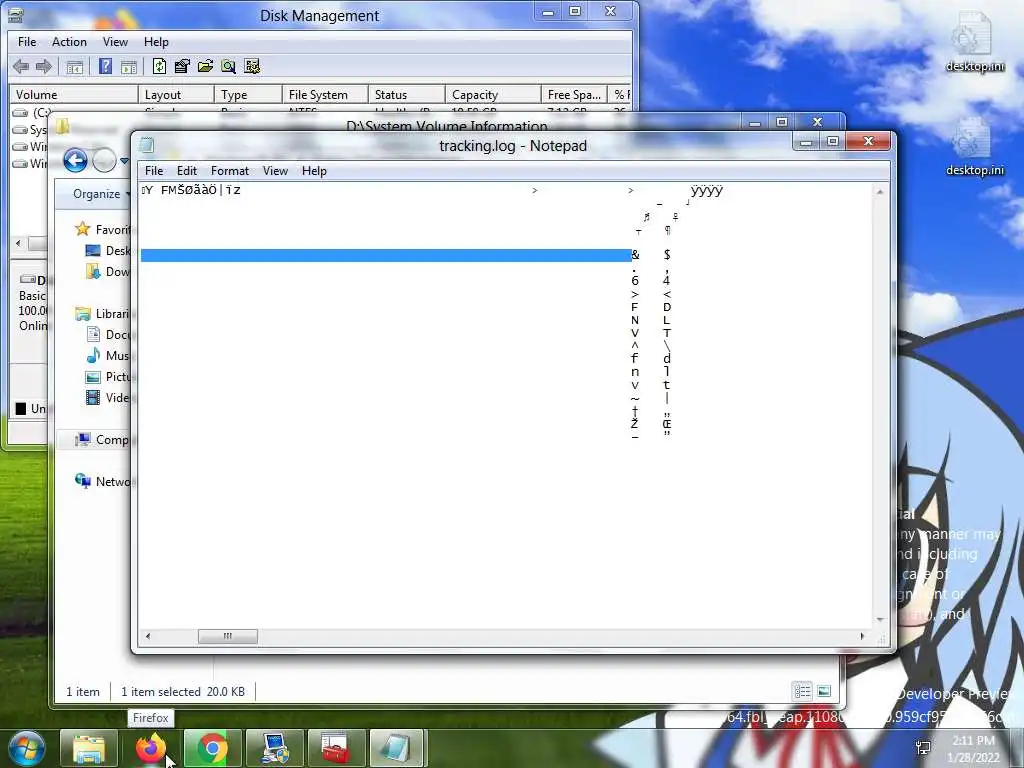The width and height of the screenshot is (1024, 768).
Task: Click the Refresh icon in Disk Management toolbar
Action: (x=159, y=67)
